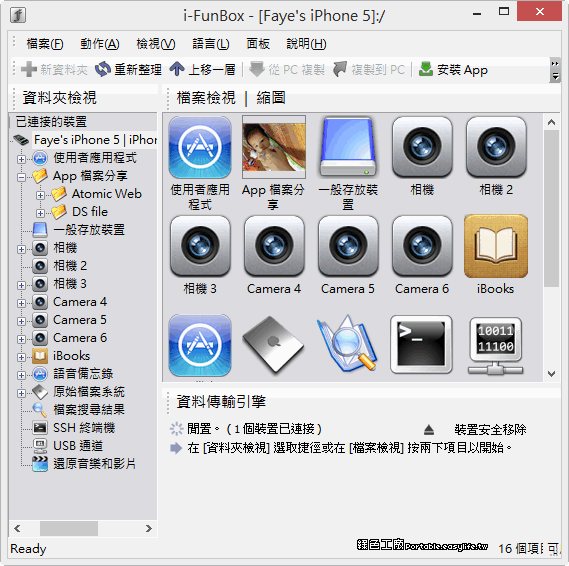Expand 原始檔案系統 tree node

pos(21,393)
